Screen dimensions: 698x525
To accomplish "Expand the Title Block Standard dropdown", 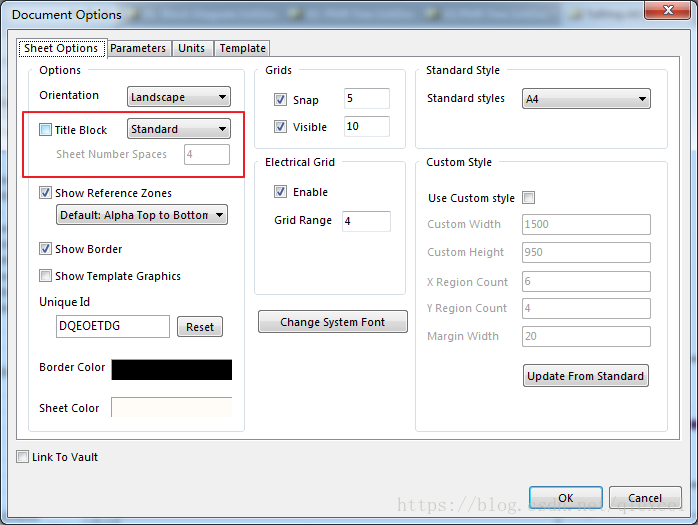I will click(179, 129).
